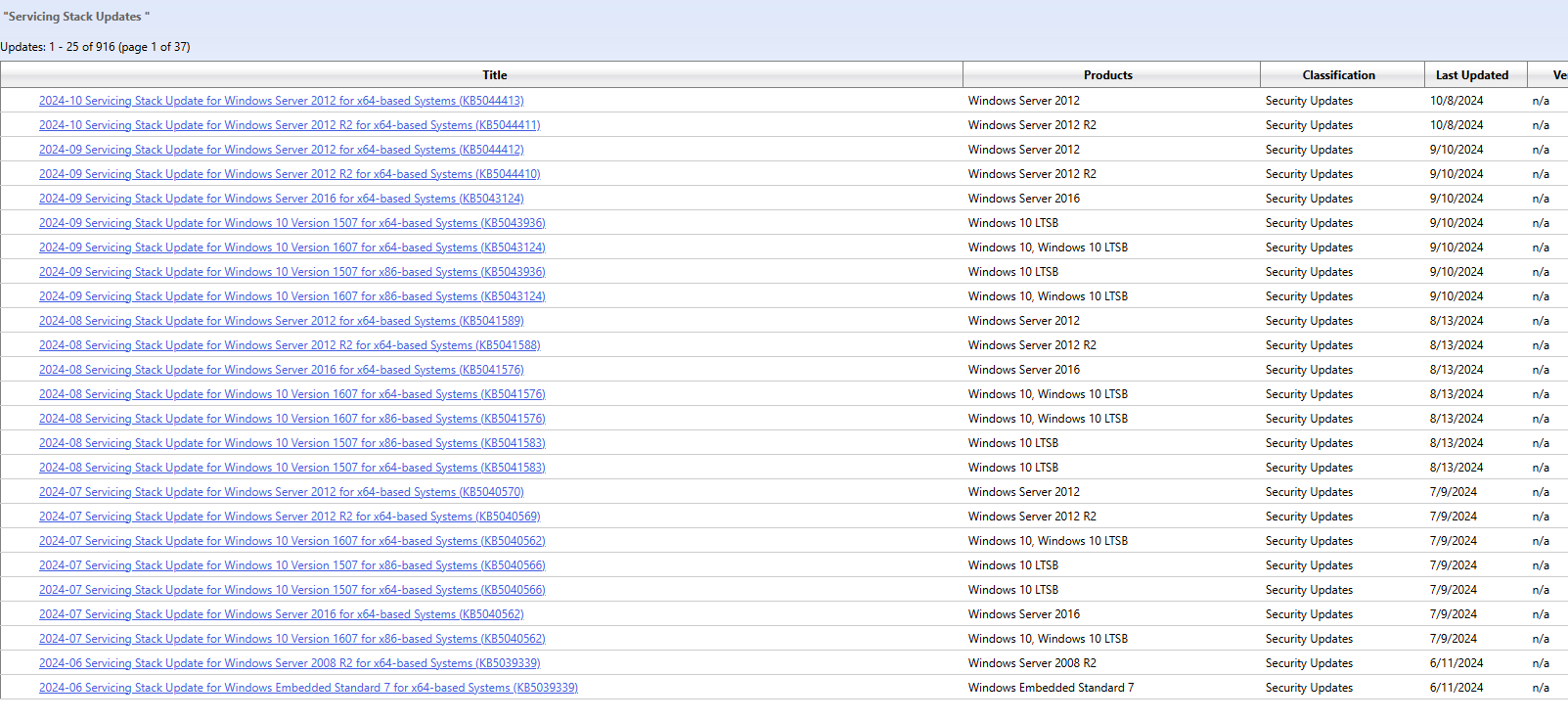The height and width of the screenshot is (720, 1568).
Task: Select 6/11/2024 date in Embedded Standard 7 row
Action: [1456, 688]
